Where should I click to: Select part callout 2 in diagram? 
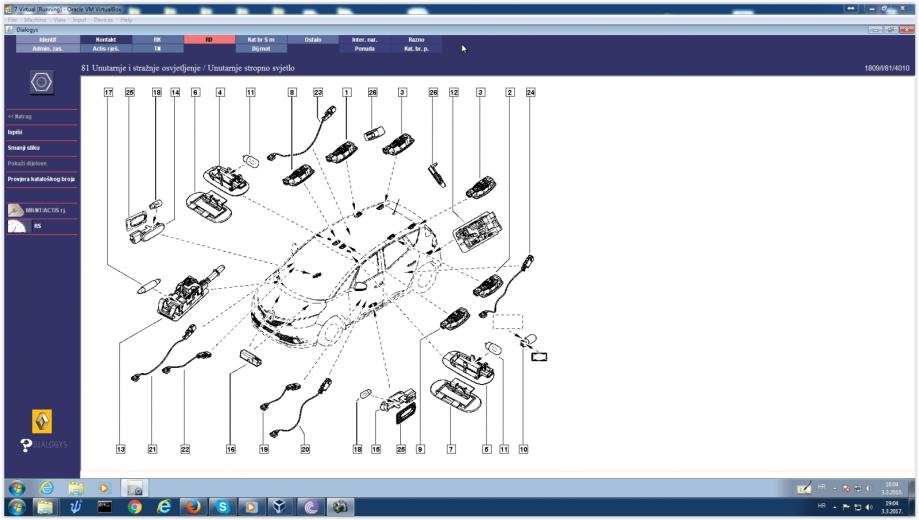[x=509, y=93]
